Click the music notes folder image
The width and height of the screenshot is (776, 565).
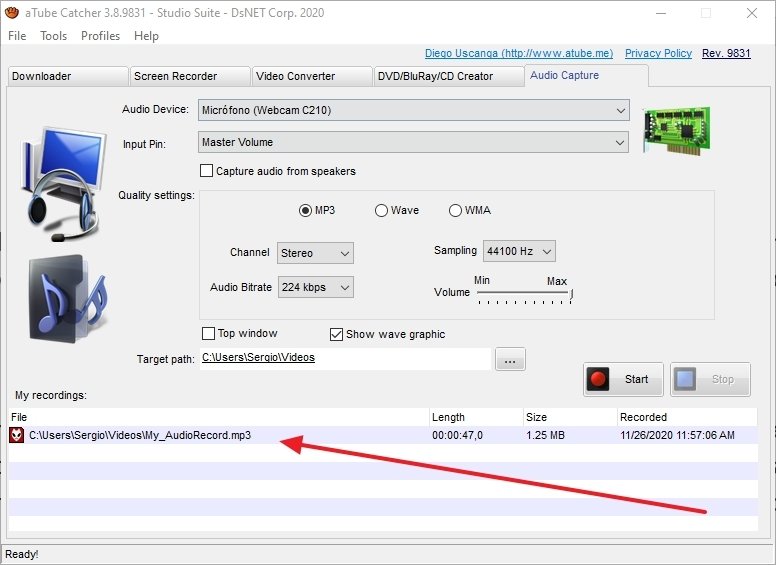[x=66, y=299]
